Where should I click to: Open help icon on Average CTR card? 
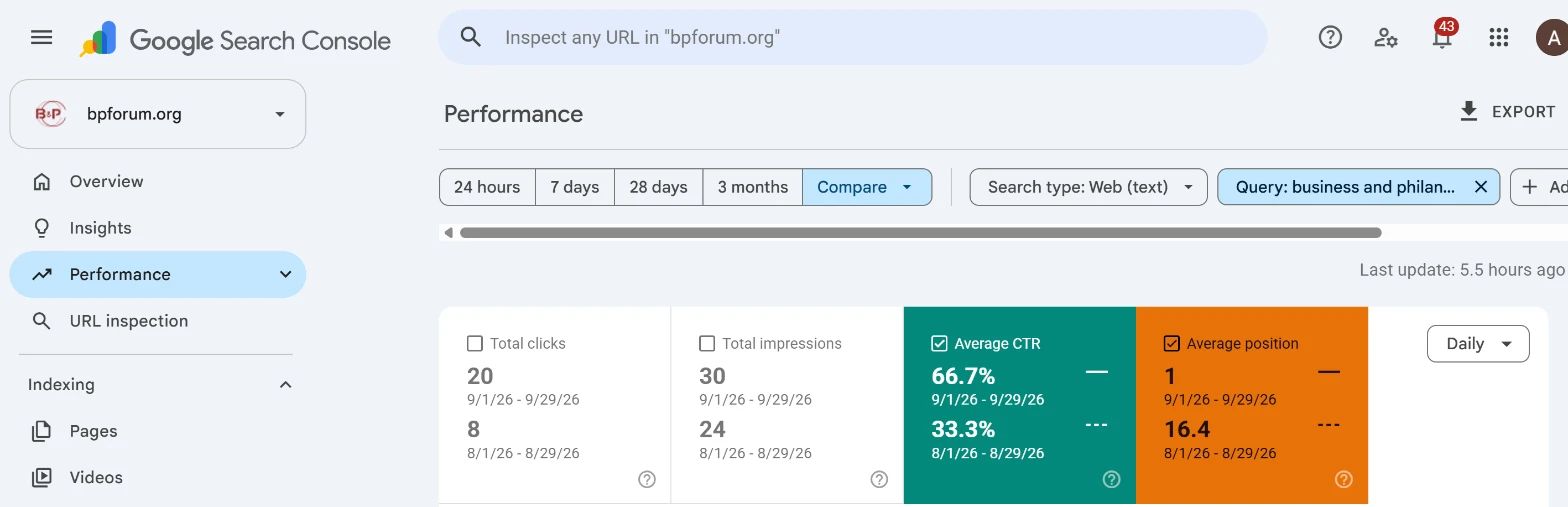[x=1111, y=479]
